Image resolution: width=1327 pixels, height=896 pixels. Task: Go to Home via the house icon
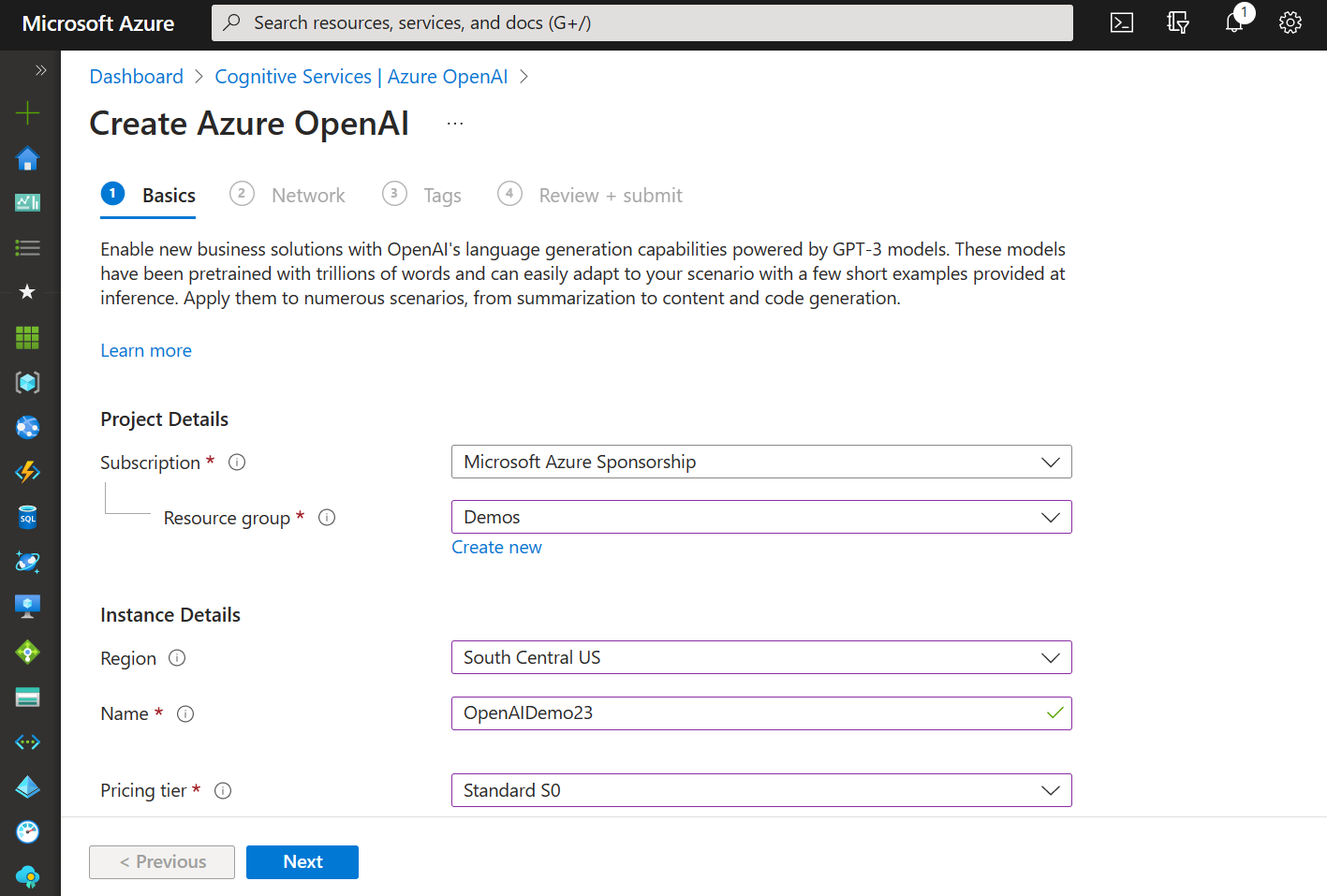click(27, 159)
